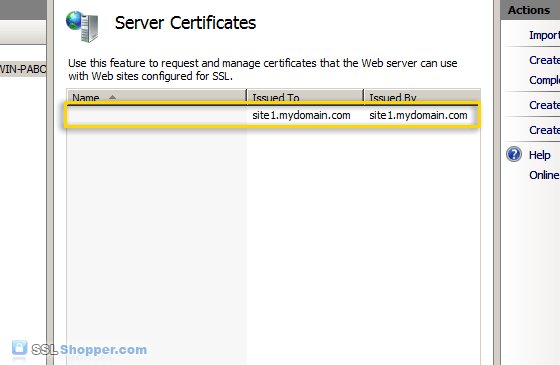Open the Online help link
This screenshot has width=560, height=365.
click(544, 175)
